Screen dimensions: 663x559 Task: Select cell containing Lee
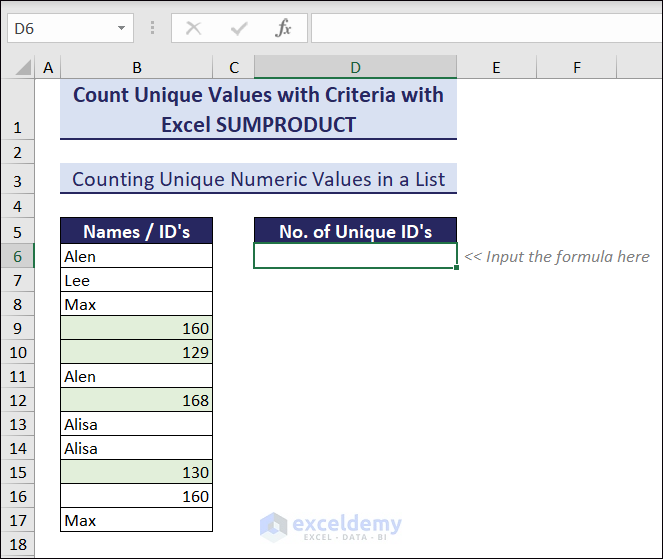click(x=136, y=280)
